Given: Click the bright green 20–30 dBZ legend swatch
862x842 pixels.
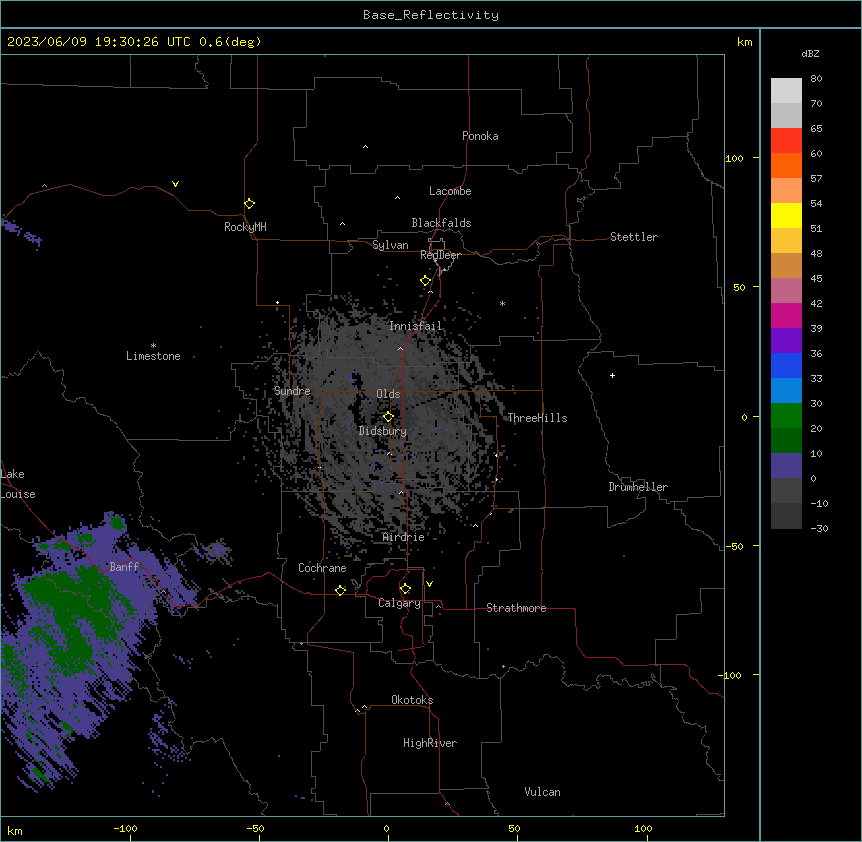Looking at the screenshot, I should [786, 416].
